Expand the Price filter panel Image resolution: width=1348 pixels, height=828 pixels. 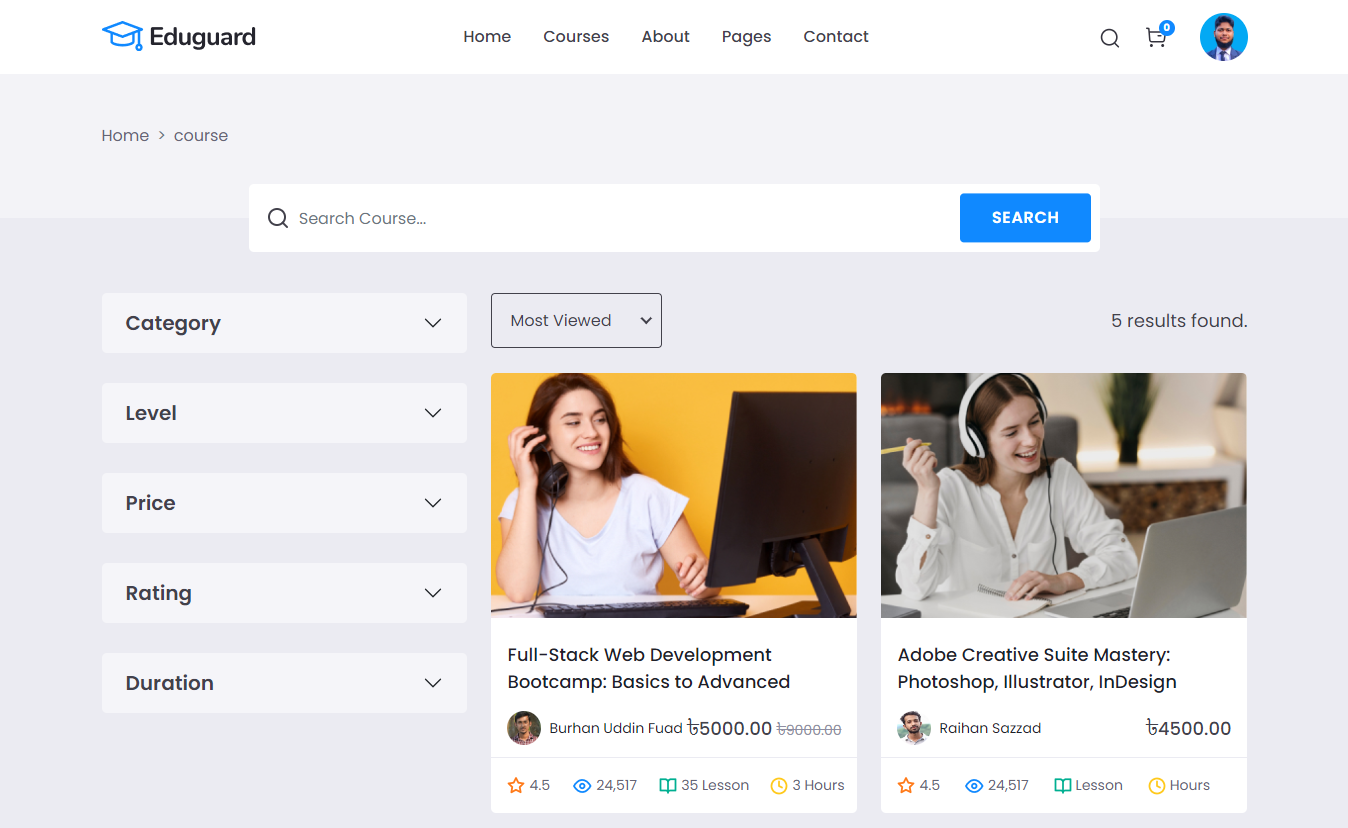(284, 503)
